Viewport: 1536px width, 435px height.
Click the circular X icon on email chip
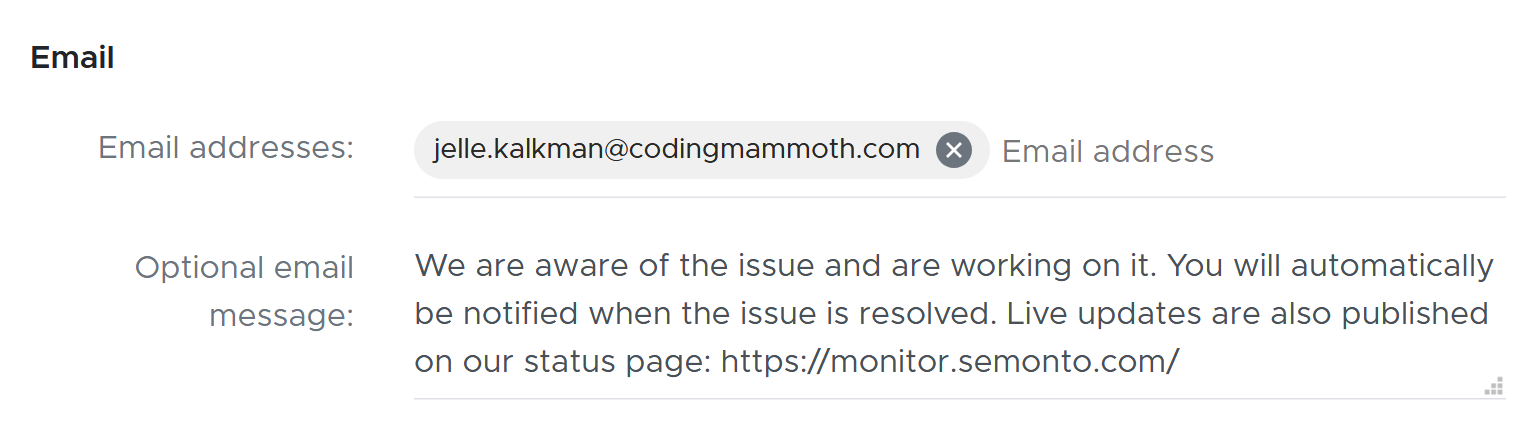[x=953, y=150]
